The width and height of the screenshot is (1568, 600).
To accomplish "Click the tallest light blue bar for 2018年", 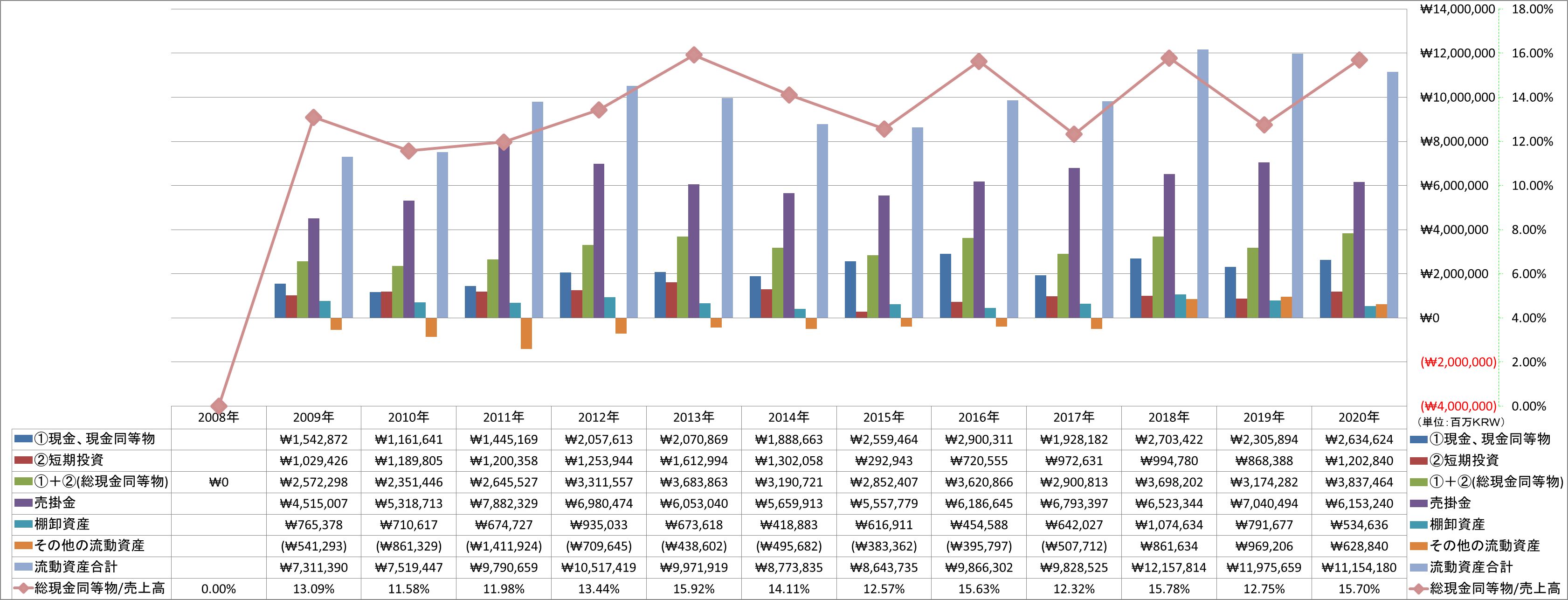I will click(1202, 183).
